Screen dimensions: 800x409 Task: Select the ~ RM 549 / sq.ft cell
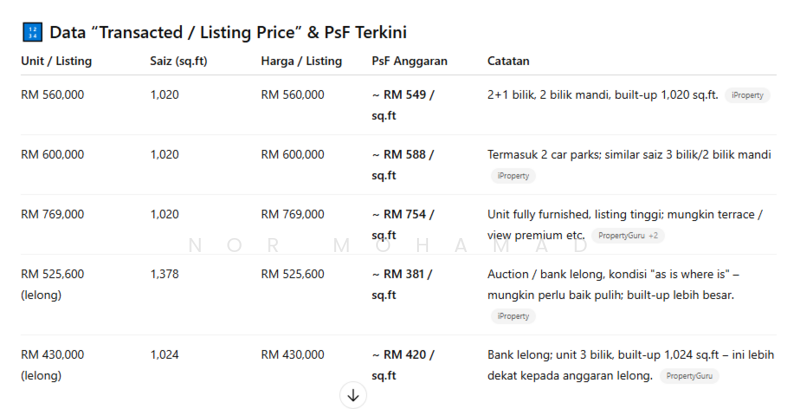click(x=404, y=105)
